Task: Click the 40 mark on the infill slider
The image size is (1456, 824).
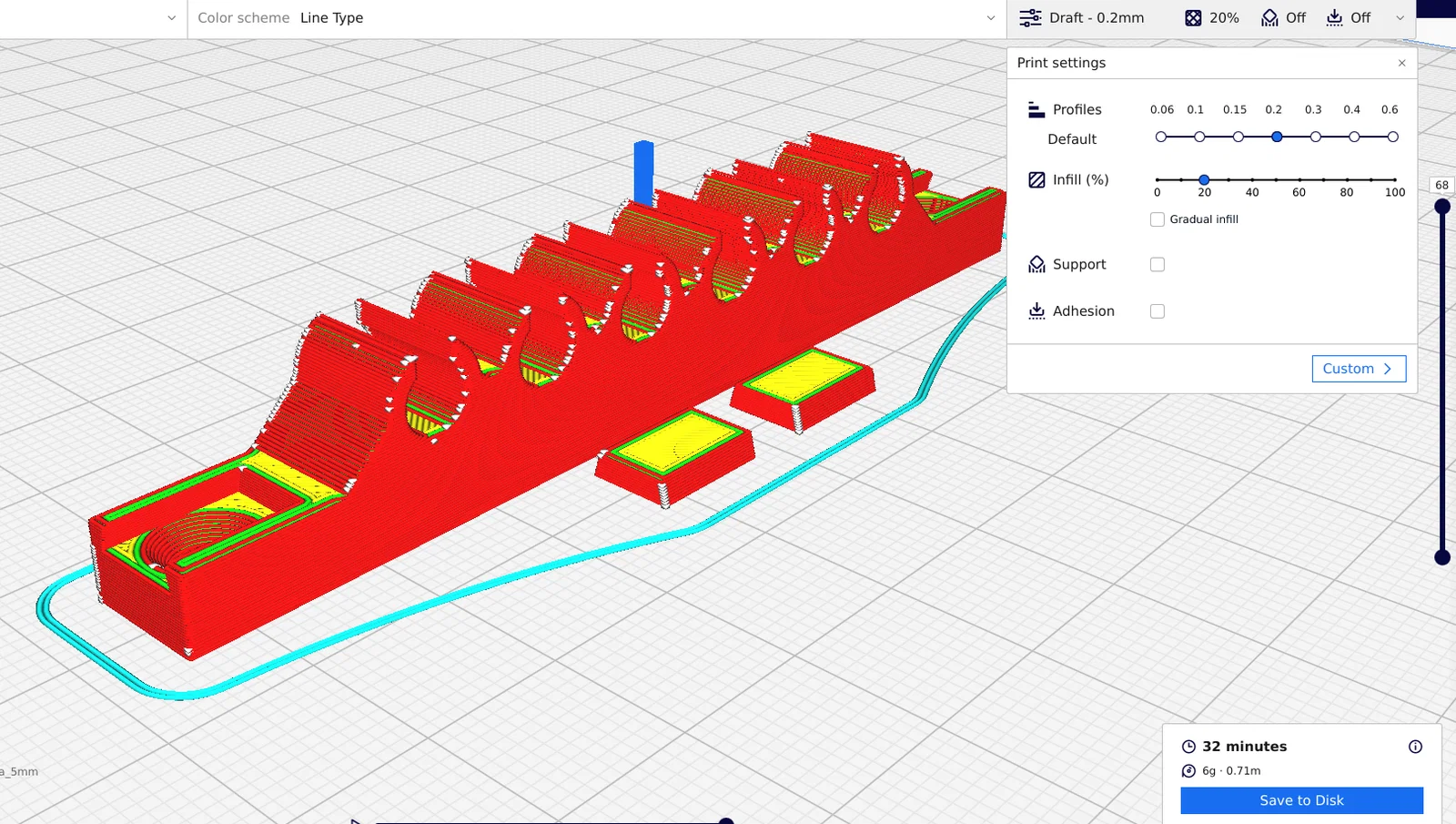Action: pyautogui.click(x=1252, y=180)
